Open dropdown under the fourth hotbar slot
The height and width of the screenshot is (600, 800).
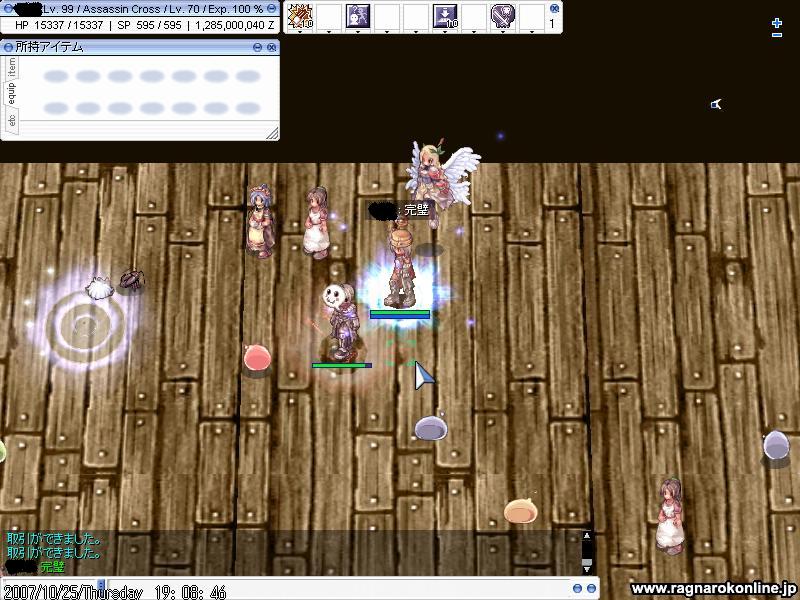[x=387, y=32]
